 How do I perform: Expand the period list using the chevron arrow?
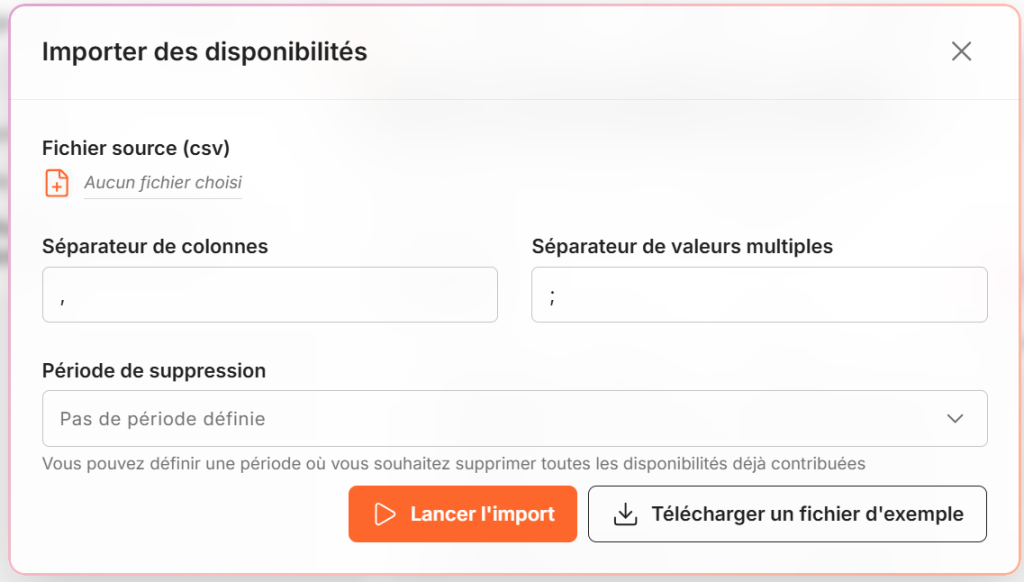click(955, 419)
